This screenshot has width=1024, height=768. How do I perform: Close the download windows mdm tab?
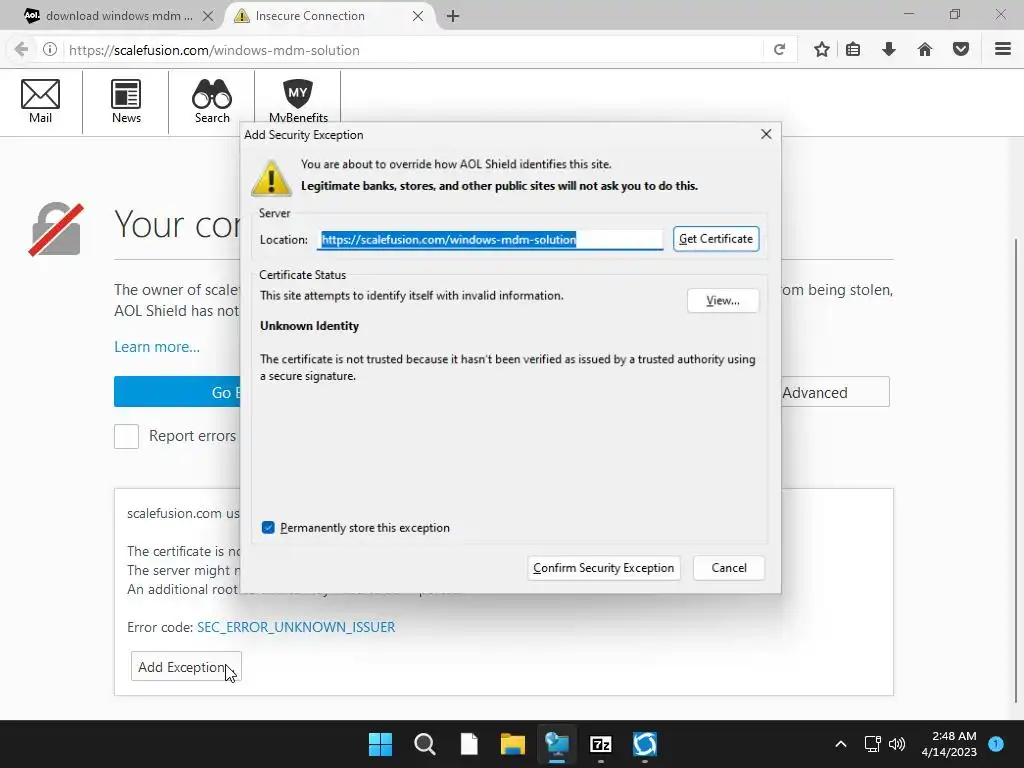pyautogui.click(x=208, y=16)
